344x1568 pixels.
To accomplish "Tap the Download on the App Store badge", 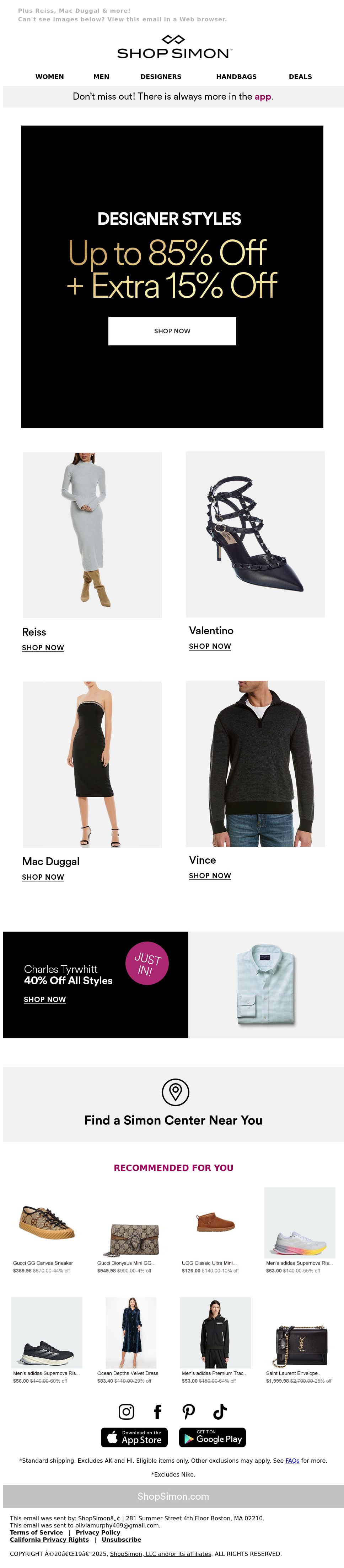I will [134, 1437].
